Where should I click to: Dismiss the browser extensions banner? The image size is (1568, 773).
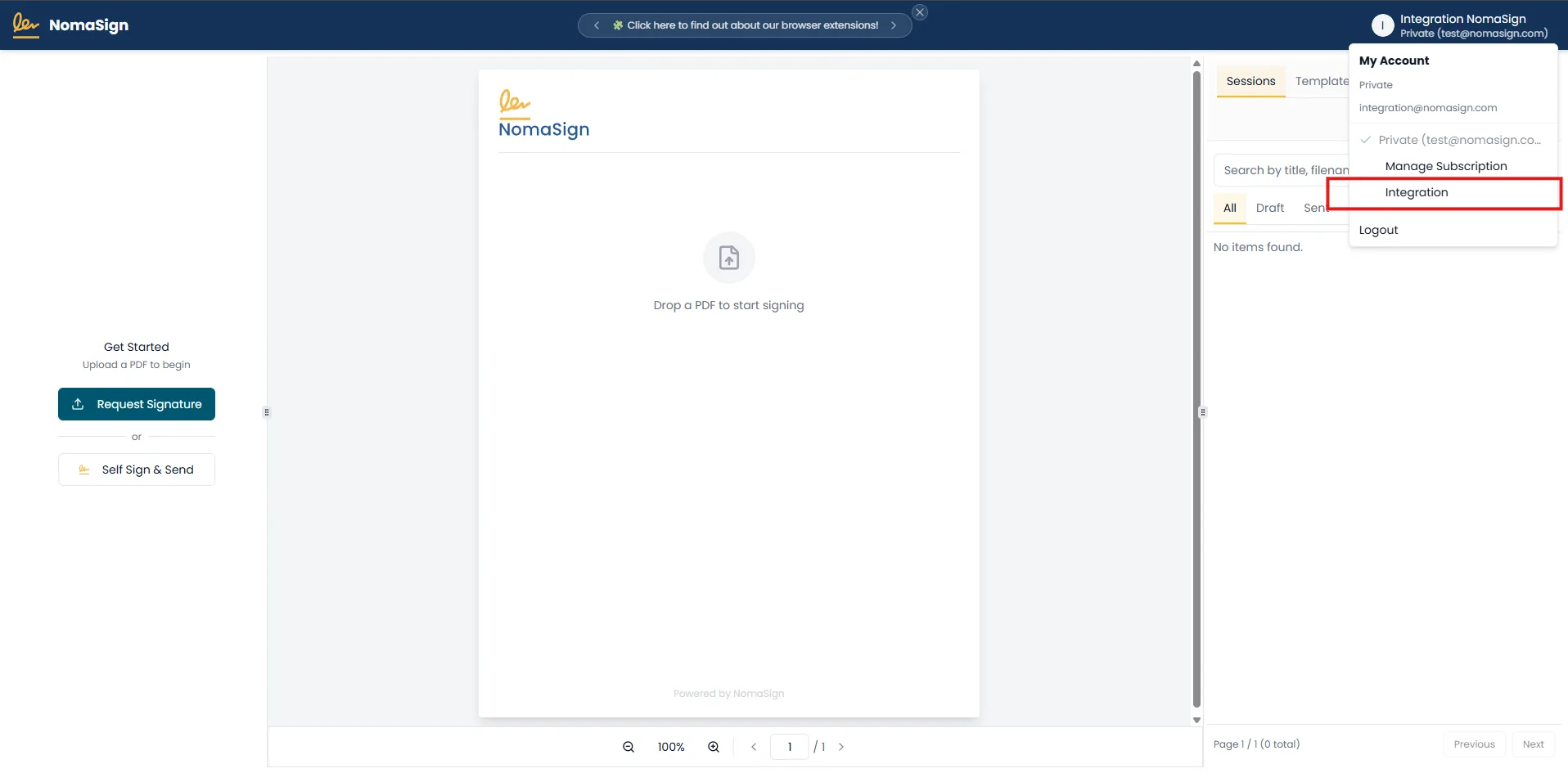pyautogui.click(x=920, y=12)
